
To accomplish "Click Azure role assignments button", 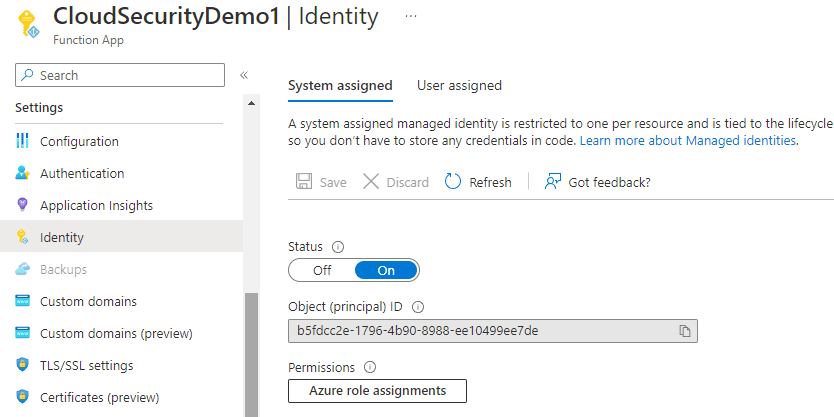I will click(378, 391).
